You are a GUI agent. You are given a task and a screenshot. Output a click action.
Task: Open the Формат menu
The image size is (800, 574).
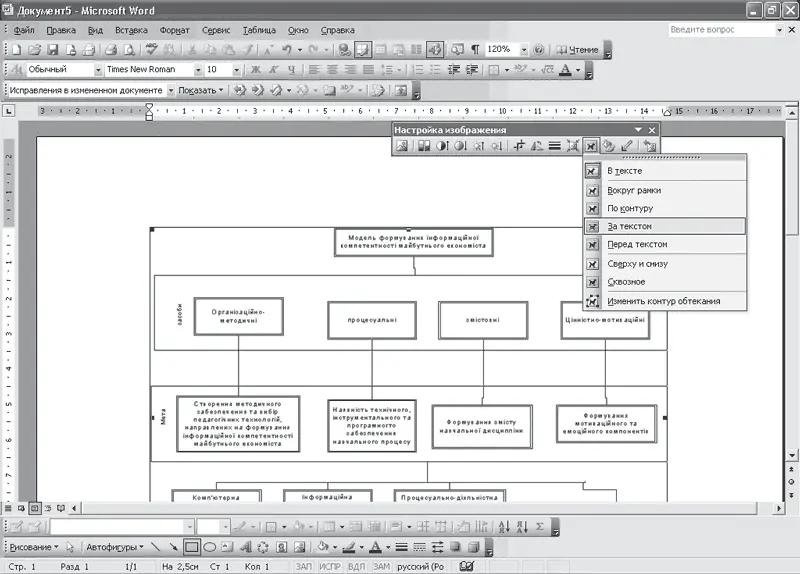(x=174, y=30)
